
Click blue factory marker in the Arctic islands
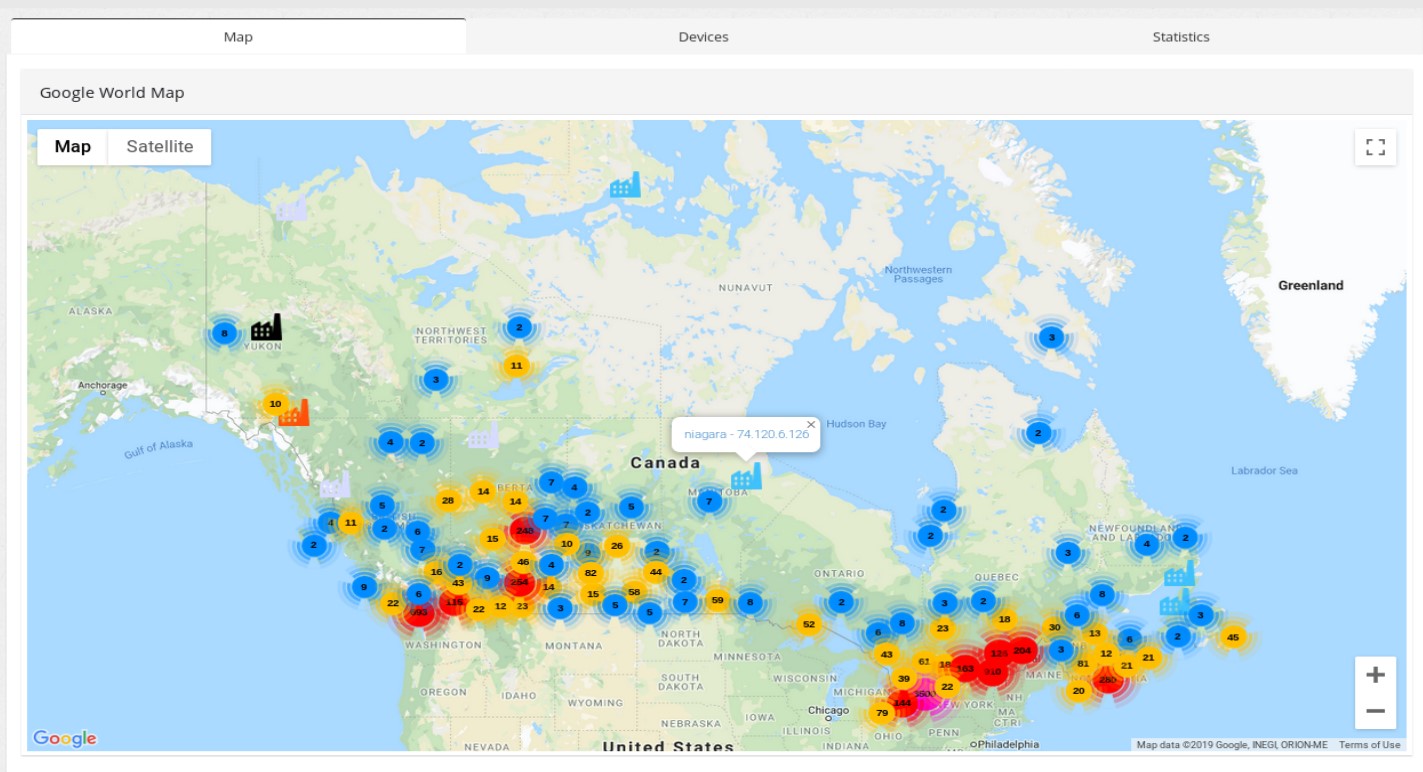pos(625,184)
